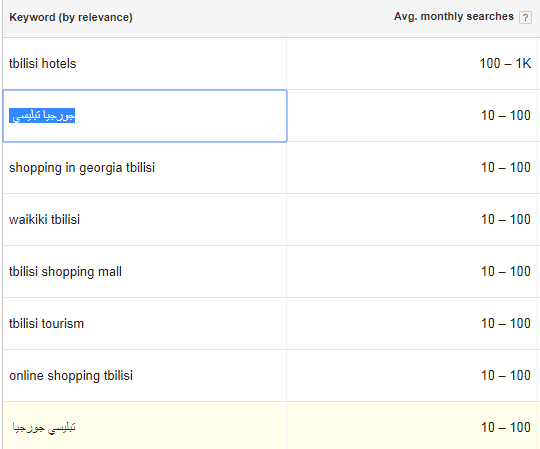Click search volume in the yellow highlighted row
The width and height of the screenshot is (540, 449).
coord(506,427)
